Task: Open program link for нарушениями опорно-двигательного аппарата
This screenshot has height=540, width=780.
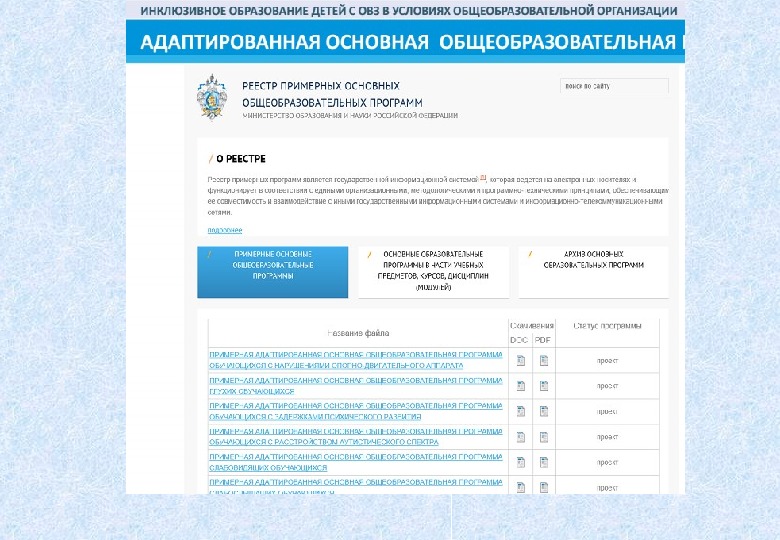Action: pos(356,360)
